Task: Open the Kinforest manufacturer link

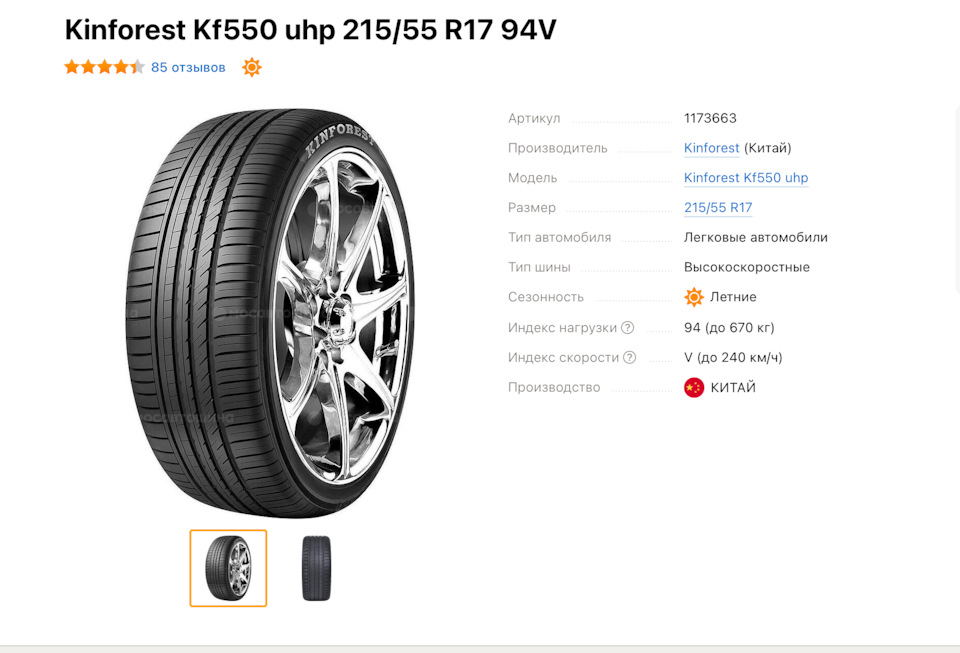Action: 711,148
